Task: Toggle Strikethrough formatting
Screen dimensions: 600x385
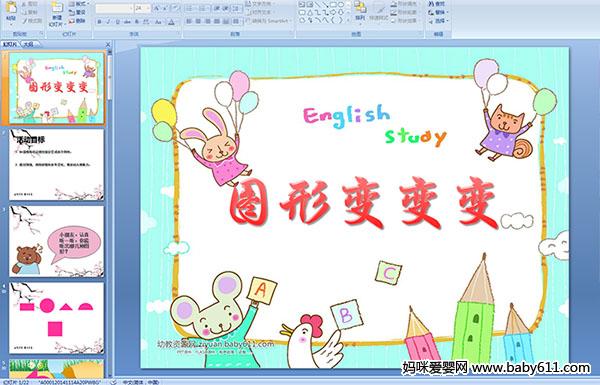Action: point(127,22)
